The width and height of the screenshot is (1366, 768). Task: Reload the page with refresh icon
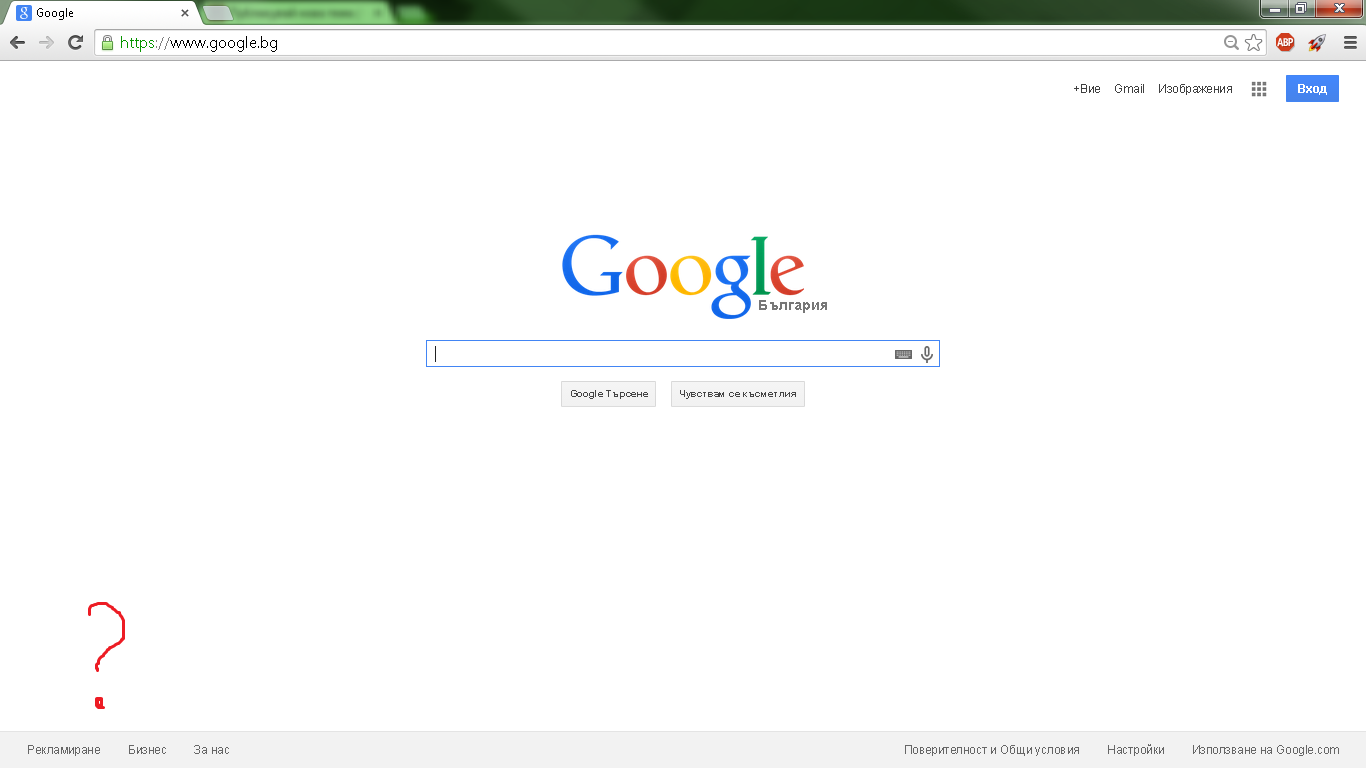tap(75, 43)
